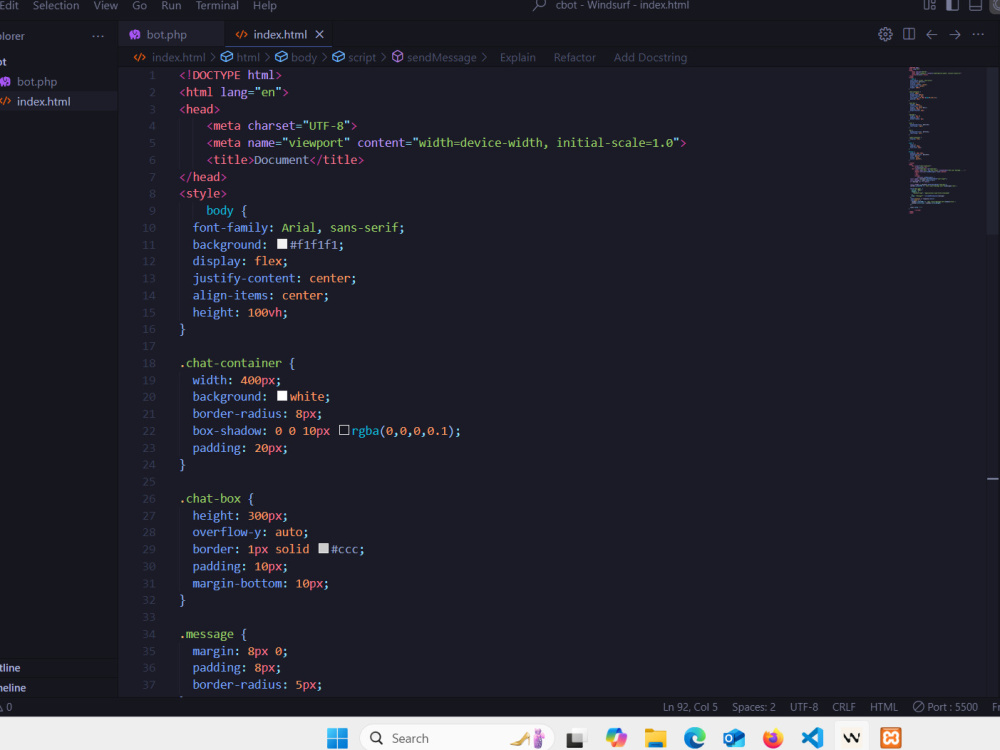Close the index.html tab
This screenshot has width=1000, height=750.
click(x=320, y=34)
